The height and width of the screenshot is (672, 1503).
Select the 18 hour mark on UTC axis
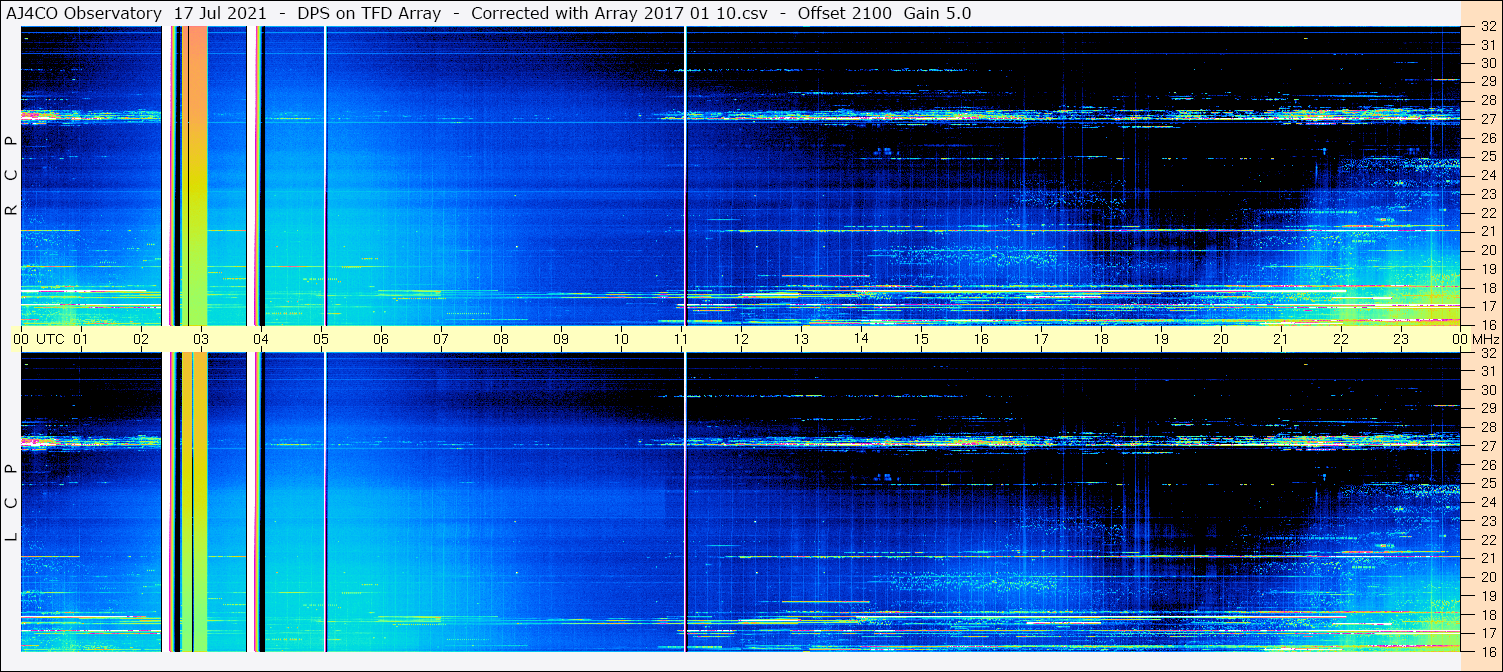1101,339
